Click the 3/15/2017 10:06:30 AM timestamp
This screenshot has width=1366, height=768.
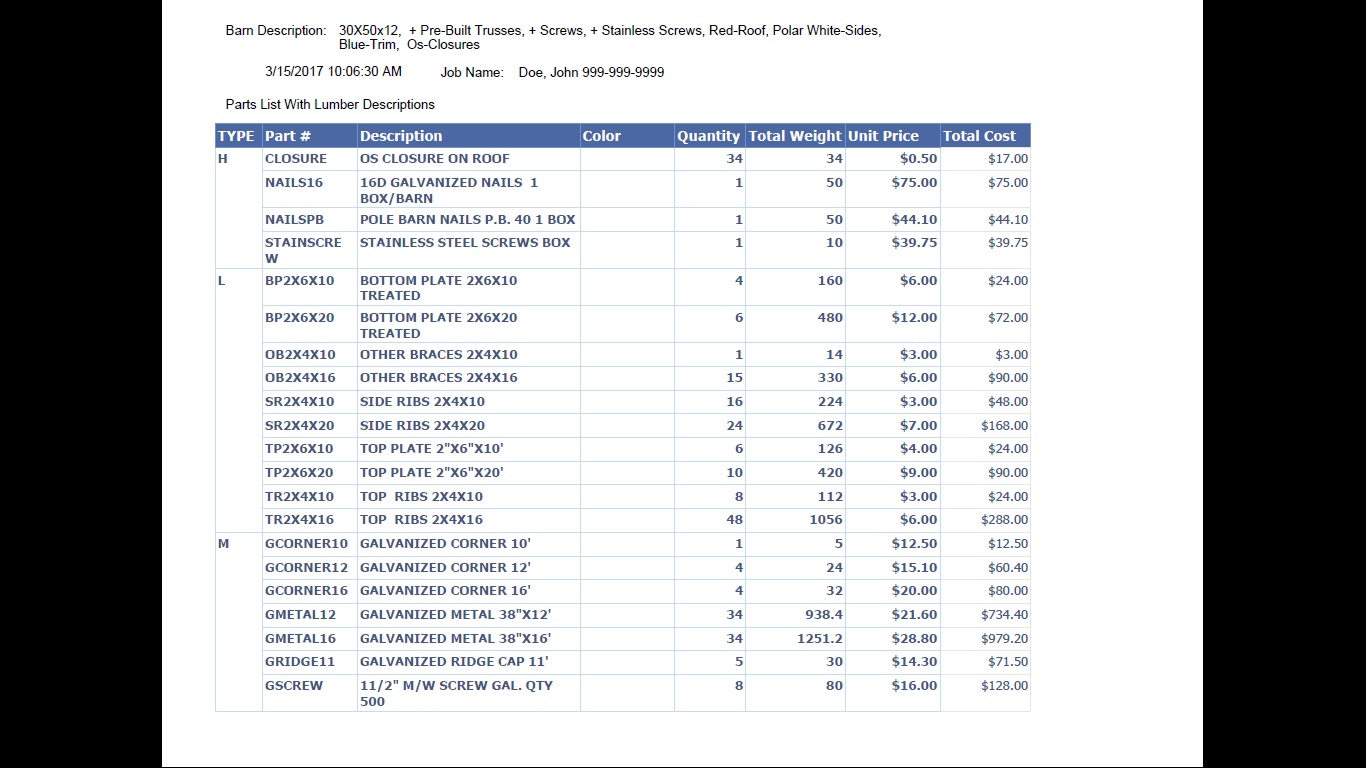333,72
